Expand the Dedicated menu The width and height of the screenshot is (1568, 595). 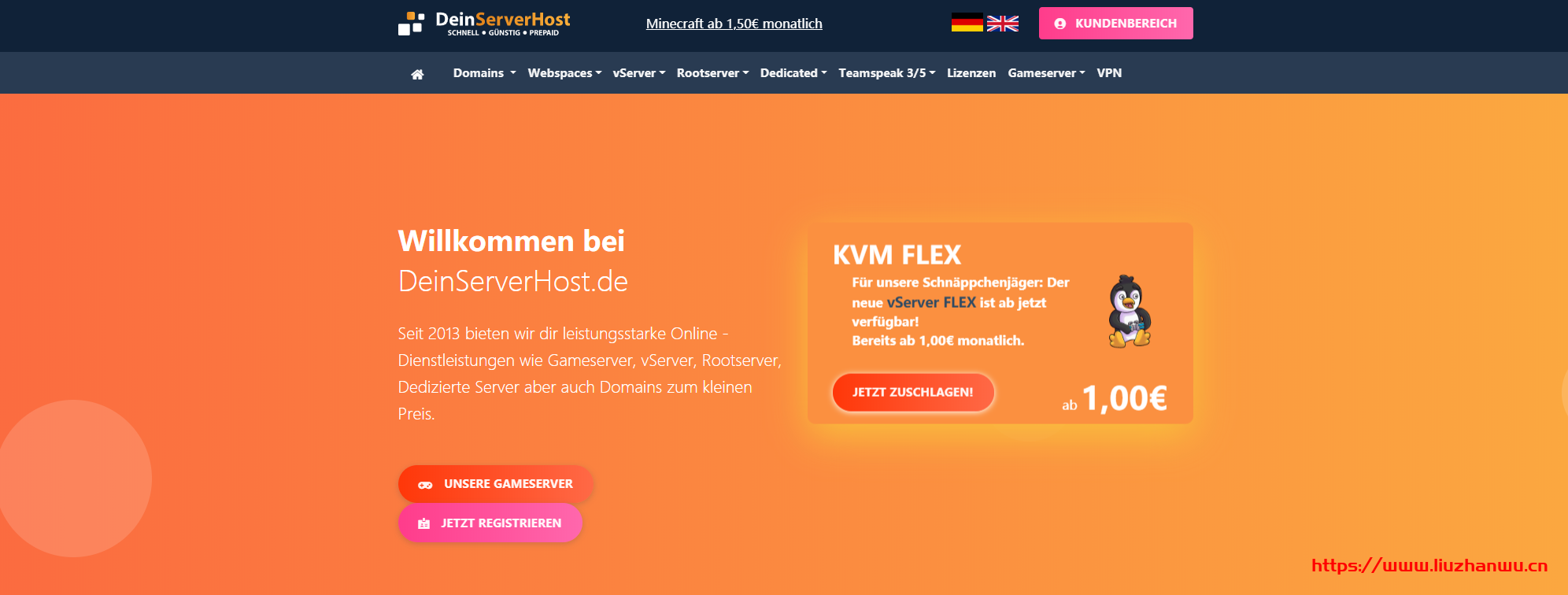793,73
